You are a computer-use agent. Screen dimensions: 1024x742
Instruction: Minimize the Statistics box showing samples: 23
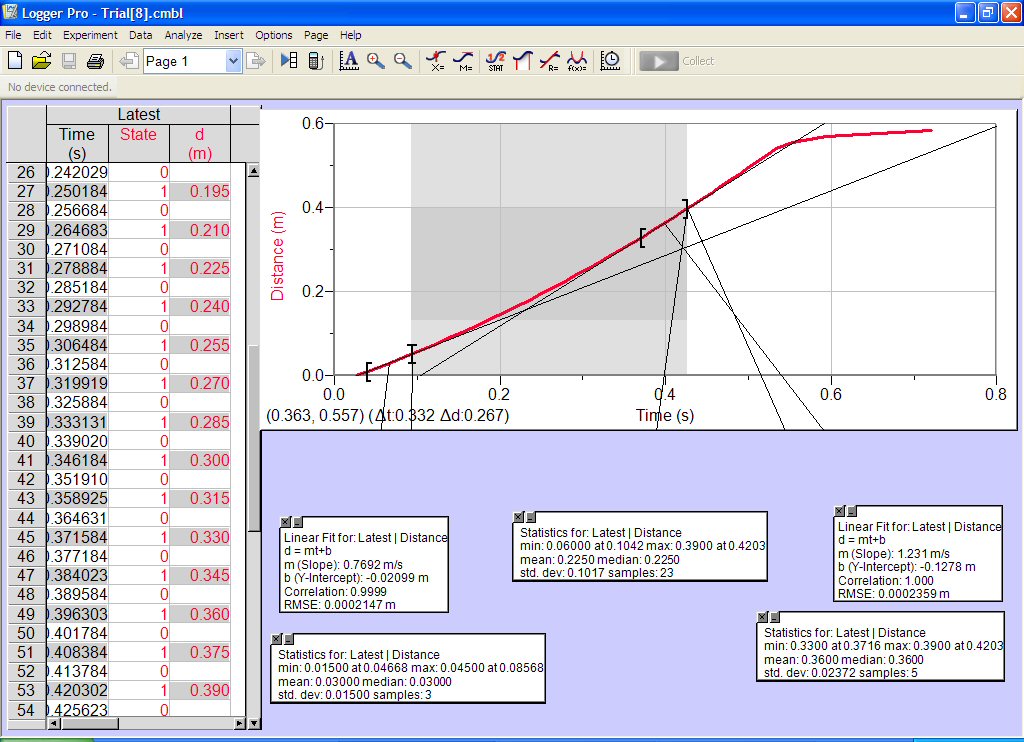tap(530, 517)
